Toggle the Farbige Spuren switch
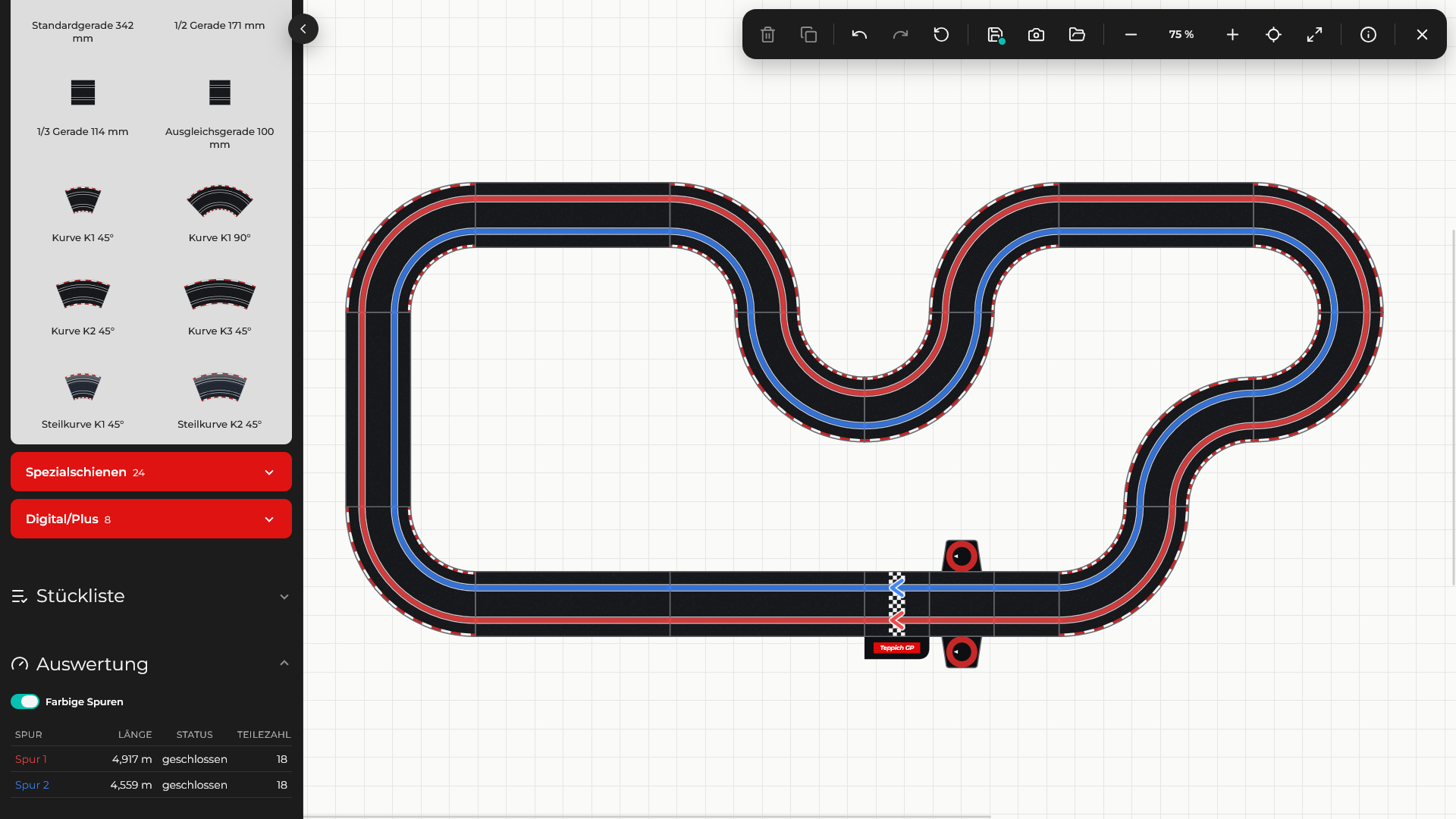1456x819 pixels. click(x=25, y=701)
